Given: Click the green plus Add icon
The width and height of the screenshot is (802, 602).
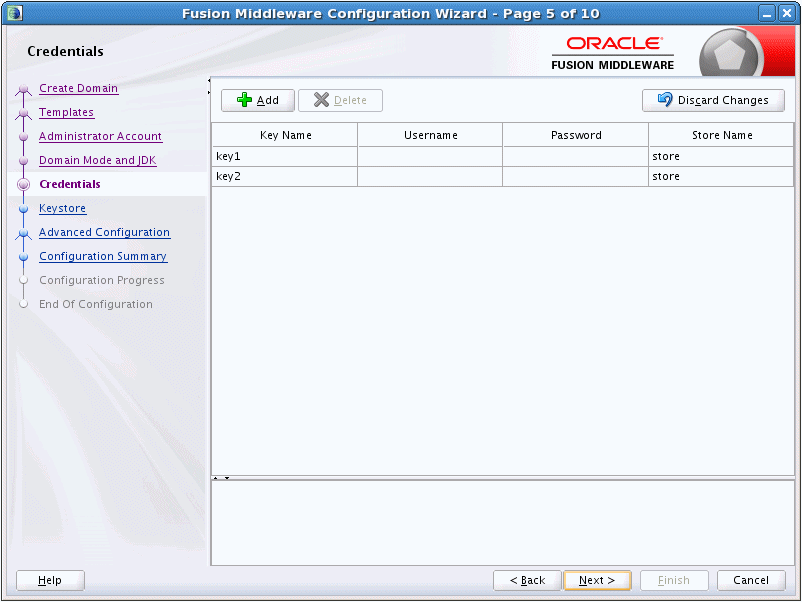Looking at the screenshot, I should coord(244,100).
